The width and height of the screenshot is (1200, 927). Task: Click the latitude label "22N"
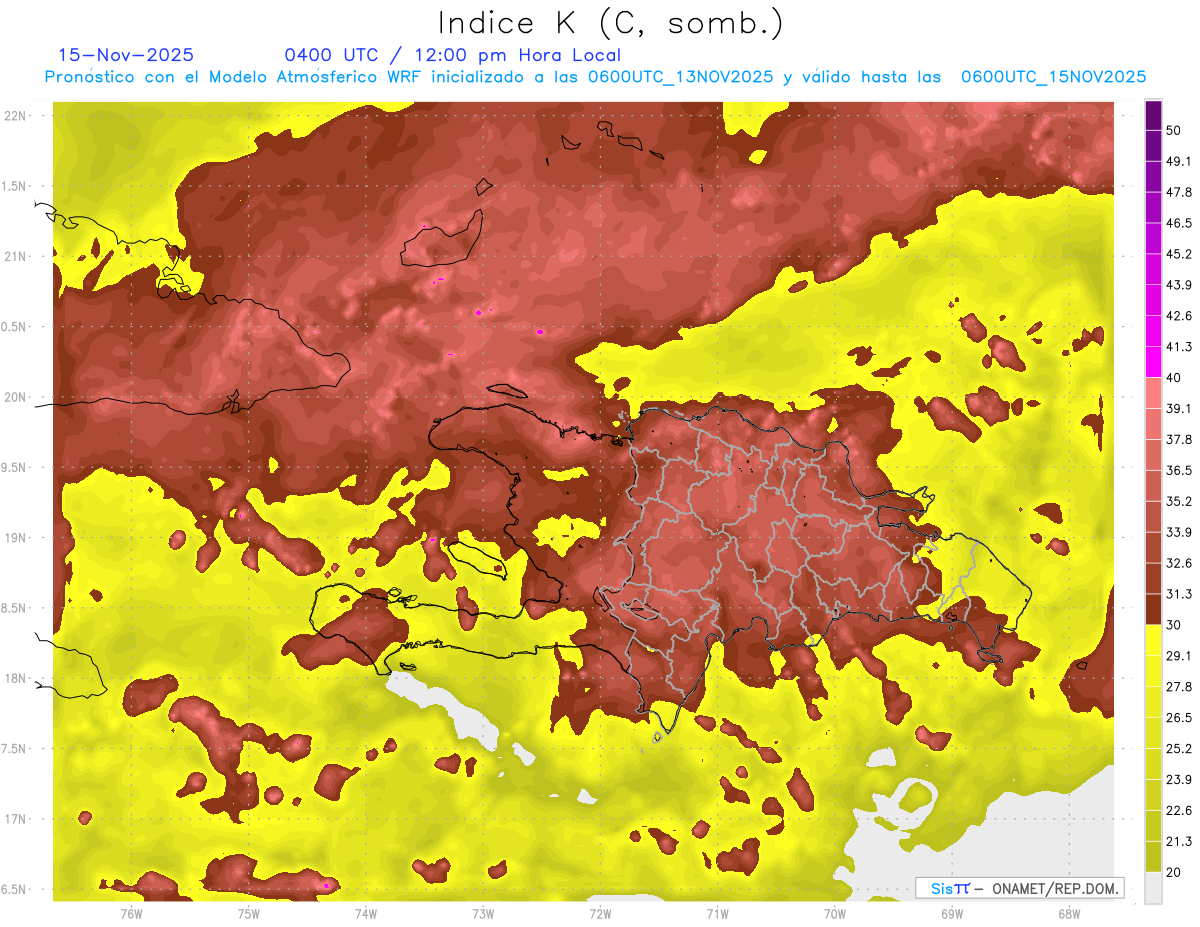click(x=15, y=116)
